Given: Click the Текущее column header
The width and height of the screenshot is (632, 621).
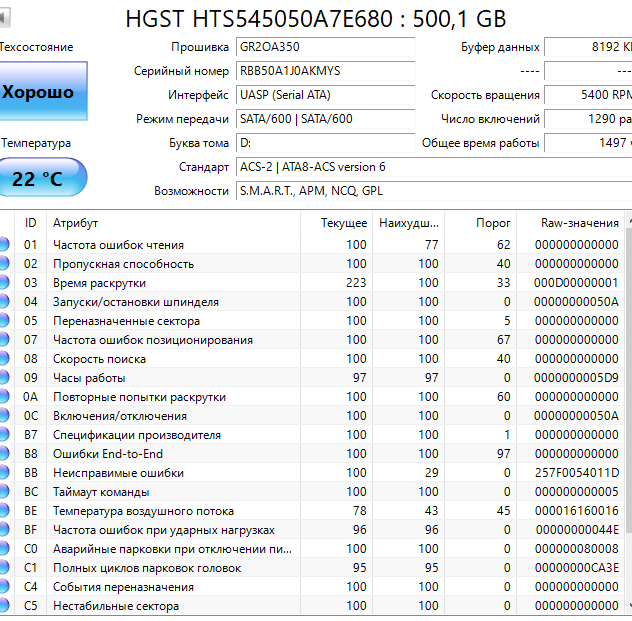Looking at the screenshot, I should 336,223.
